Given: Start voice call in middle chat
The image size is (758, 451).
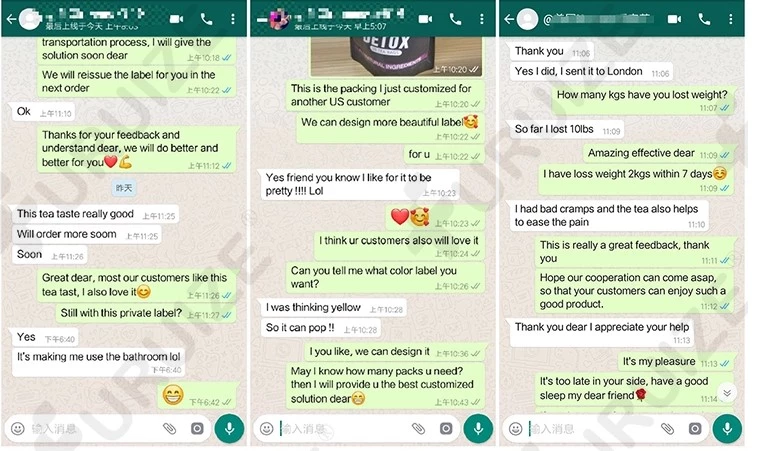Looking at the screenshot, I should click(x=455, y=19).
